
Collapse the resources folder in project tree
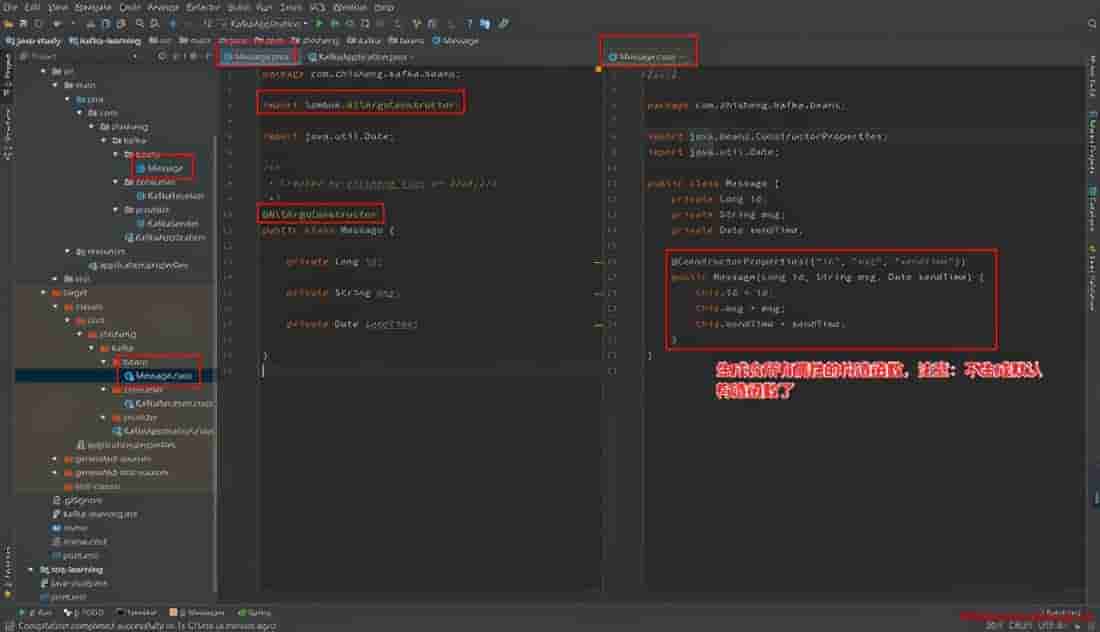67,251
